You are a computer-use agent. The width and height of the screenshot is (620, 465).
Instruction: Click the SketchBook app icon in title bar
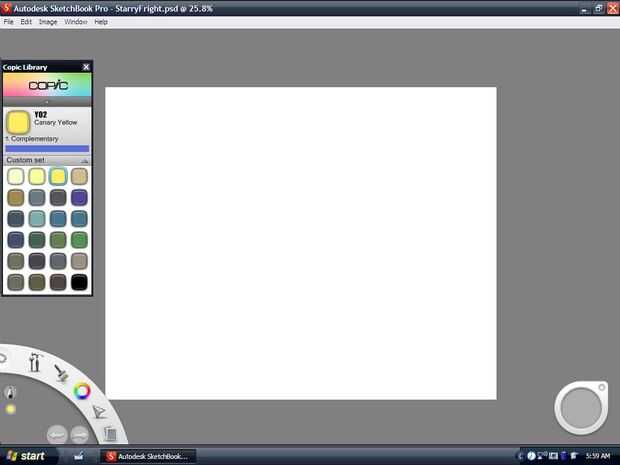(6, 8)
